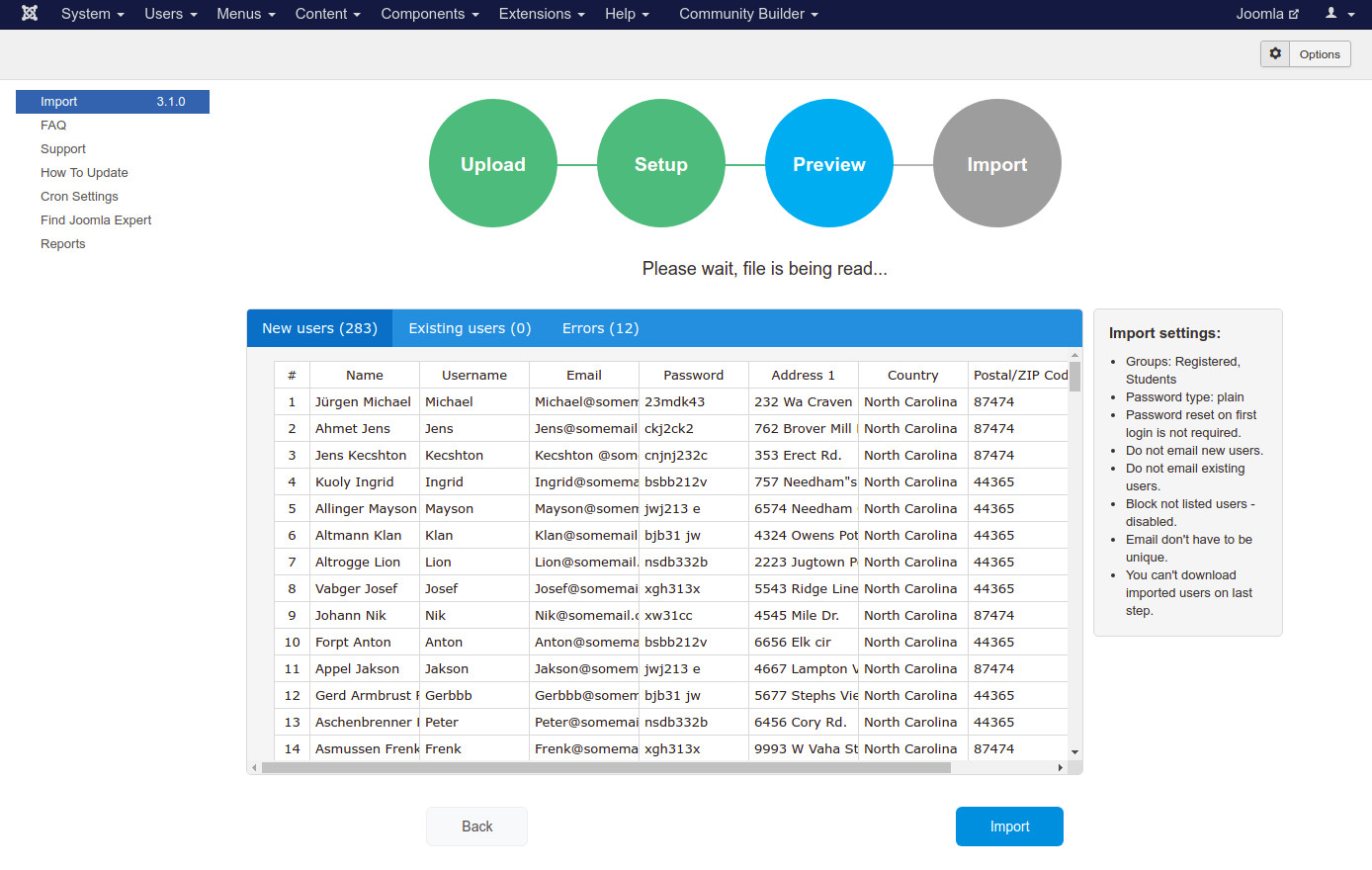Expand the System dropdown menu
Screen dimensions: 1372x870
pyautogui.click(x=92, y=14)
